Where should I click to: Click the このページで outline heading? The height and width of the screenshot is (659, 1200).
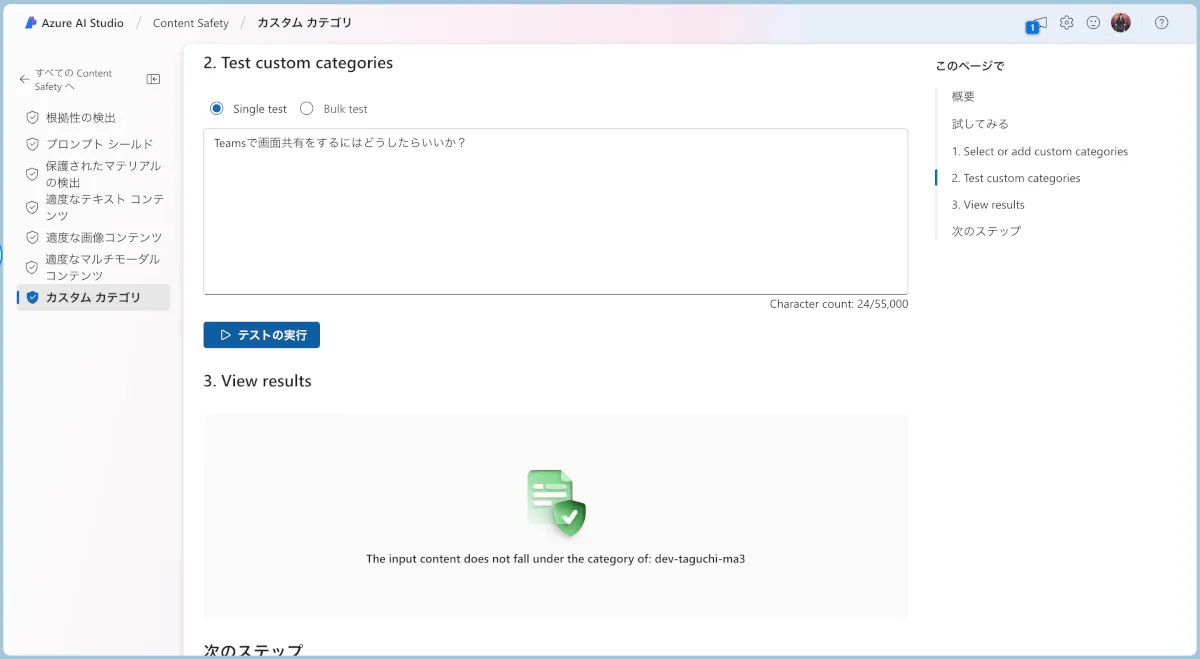click(969, 66)
